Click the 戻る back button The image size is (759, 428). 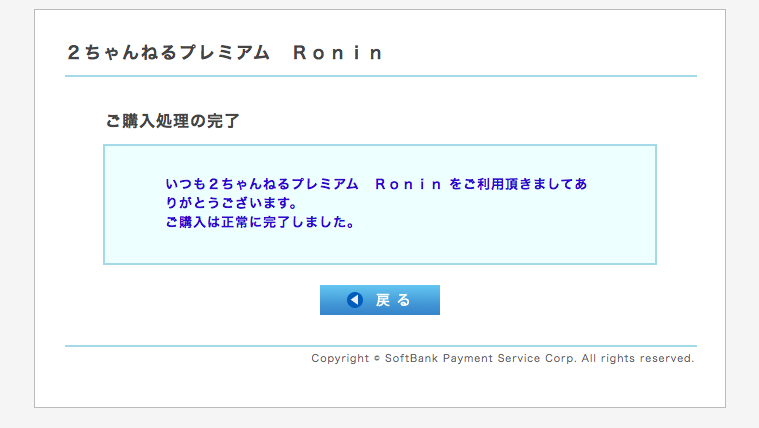pyautogui.click(x=380, y=300)
